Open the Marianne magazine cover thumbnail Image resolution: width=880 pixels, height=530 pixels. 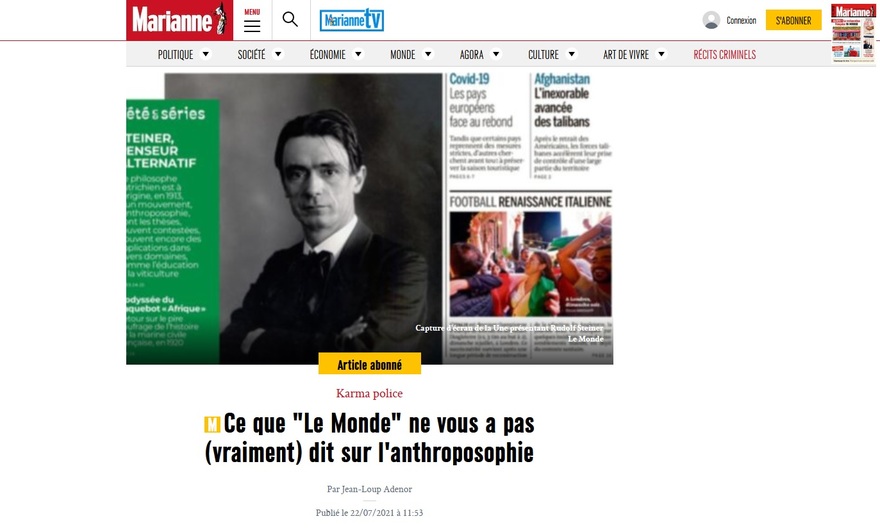click(x=853, y=33)
